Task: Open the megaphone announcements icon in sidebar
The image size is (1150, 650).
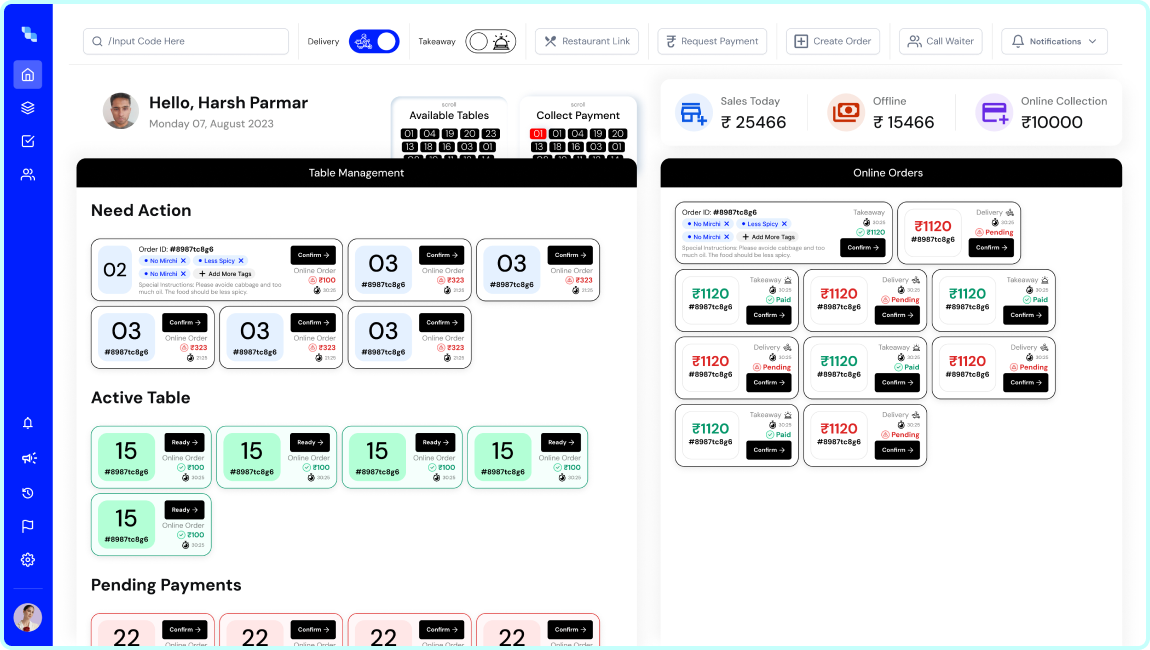Action: click(x=29, y=458)
